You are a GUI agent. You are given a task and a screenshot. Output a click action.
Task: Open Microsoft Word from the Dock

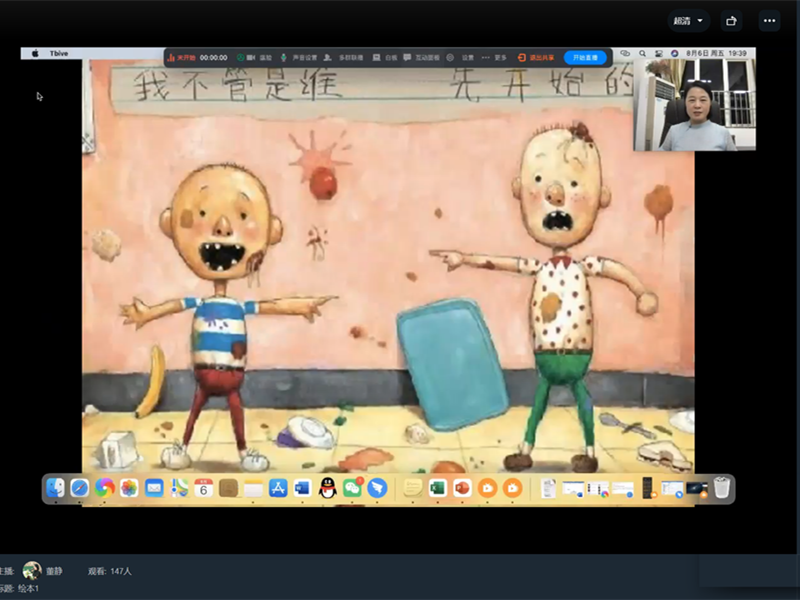point(303,488)
